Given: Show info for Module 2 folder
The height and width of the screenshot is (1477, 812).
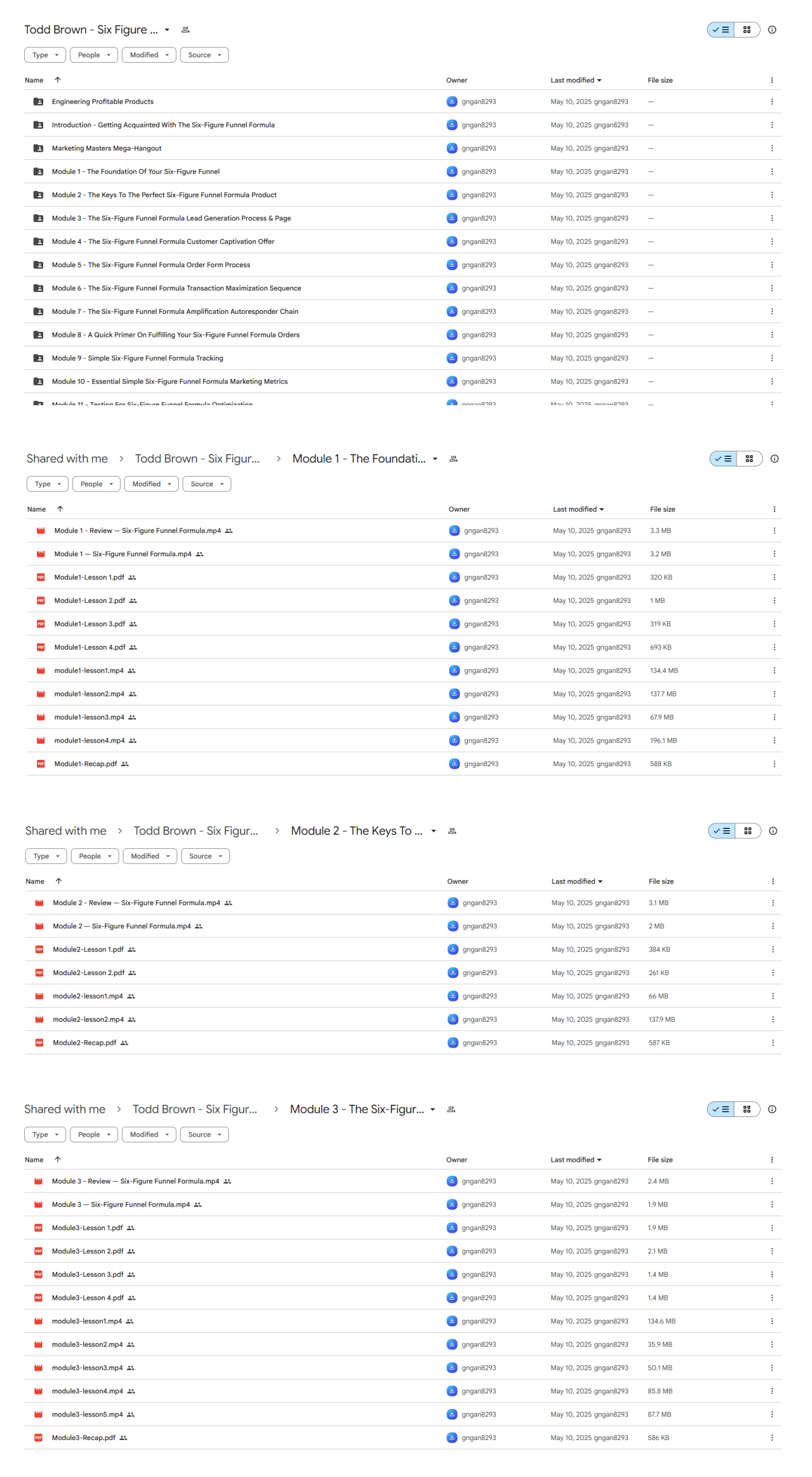Looking at the screenshot, I should (x=773, y=831).
